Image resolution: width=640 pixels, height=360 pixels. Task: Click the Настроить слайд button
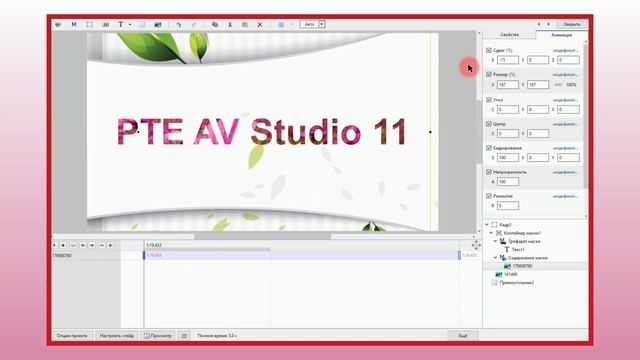(117, 336)
